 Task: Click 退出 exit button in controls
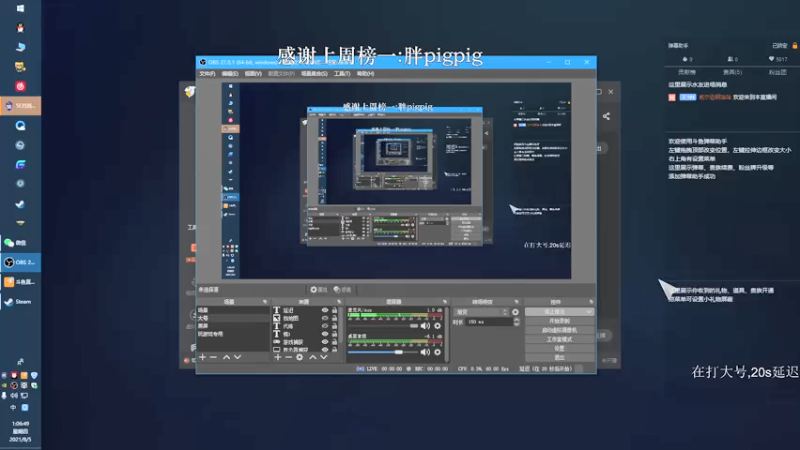point(559,357)
